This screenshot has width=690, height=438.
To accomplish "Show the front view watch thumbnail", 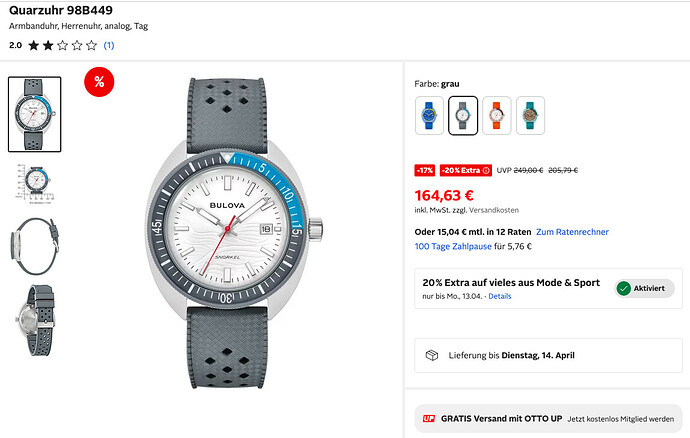I will (x=35, y=114).
